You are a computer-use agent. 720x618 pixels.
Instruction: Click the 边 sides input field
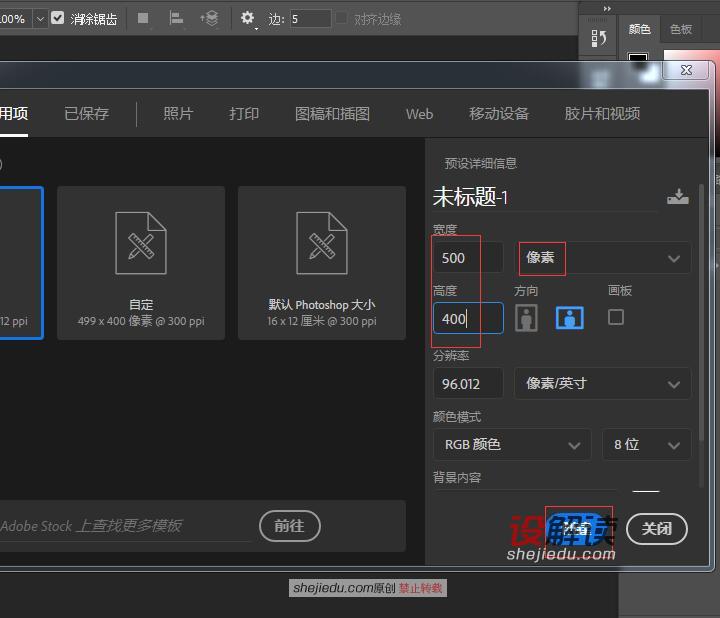[x=310, y=19]
